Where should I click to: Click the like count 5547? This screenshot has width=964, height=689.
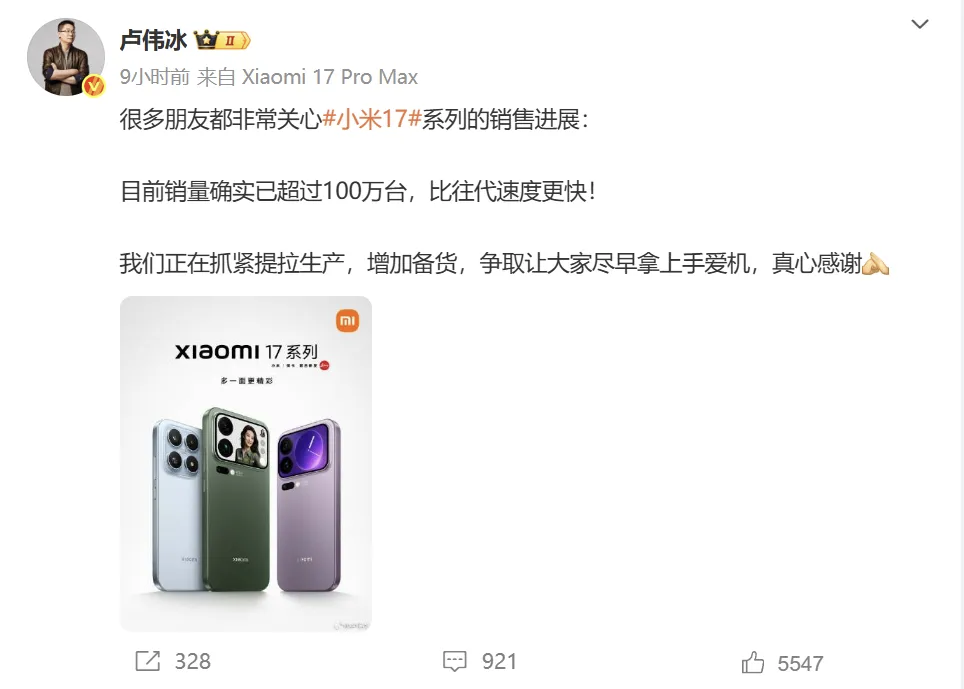click(800, 664)
